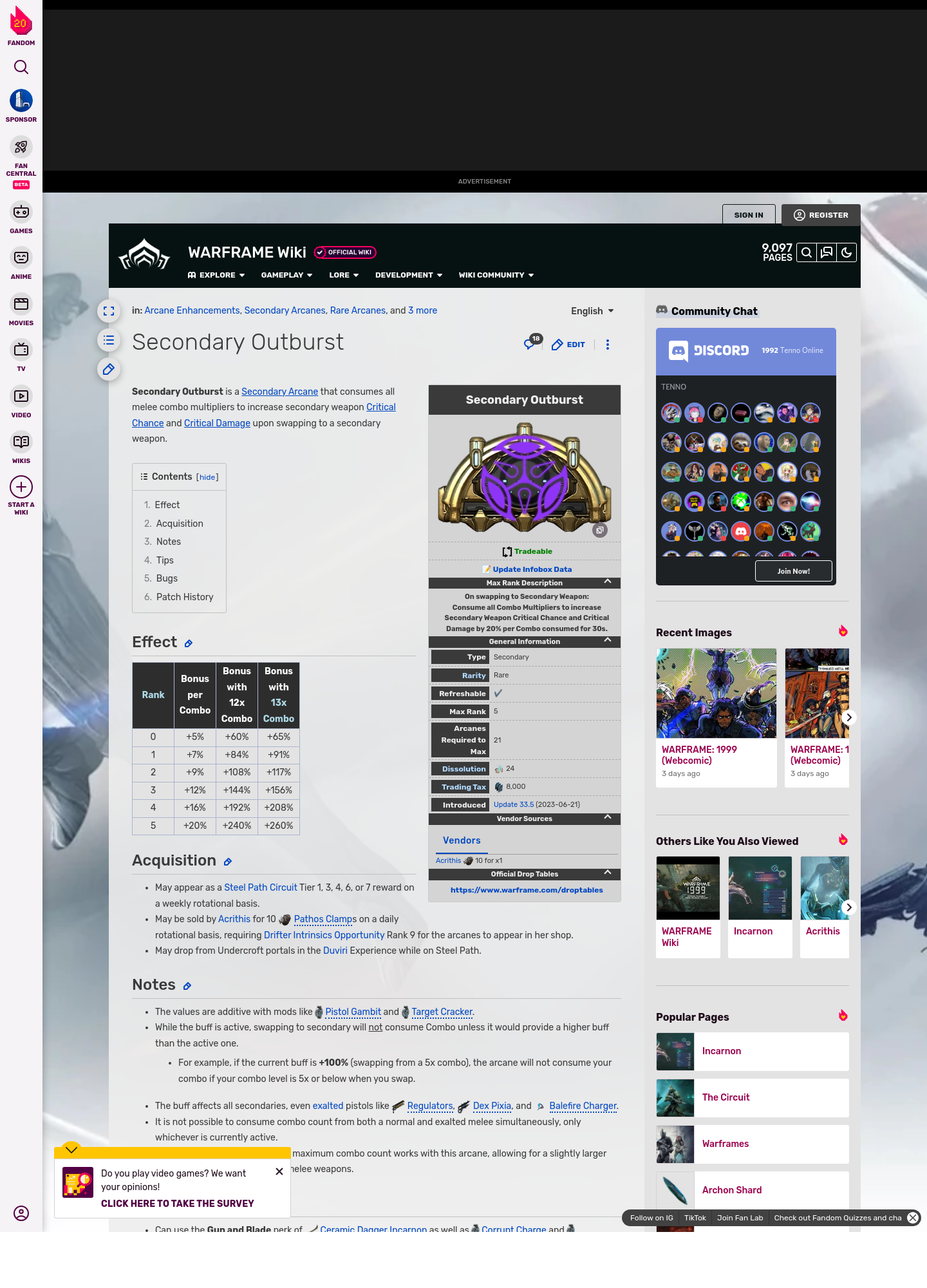The image size is (927, 1288).
Task: Click the wiki header search icon
Action: [x=807, y=252]
